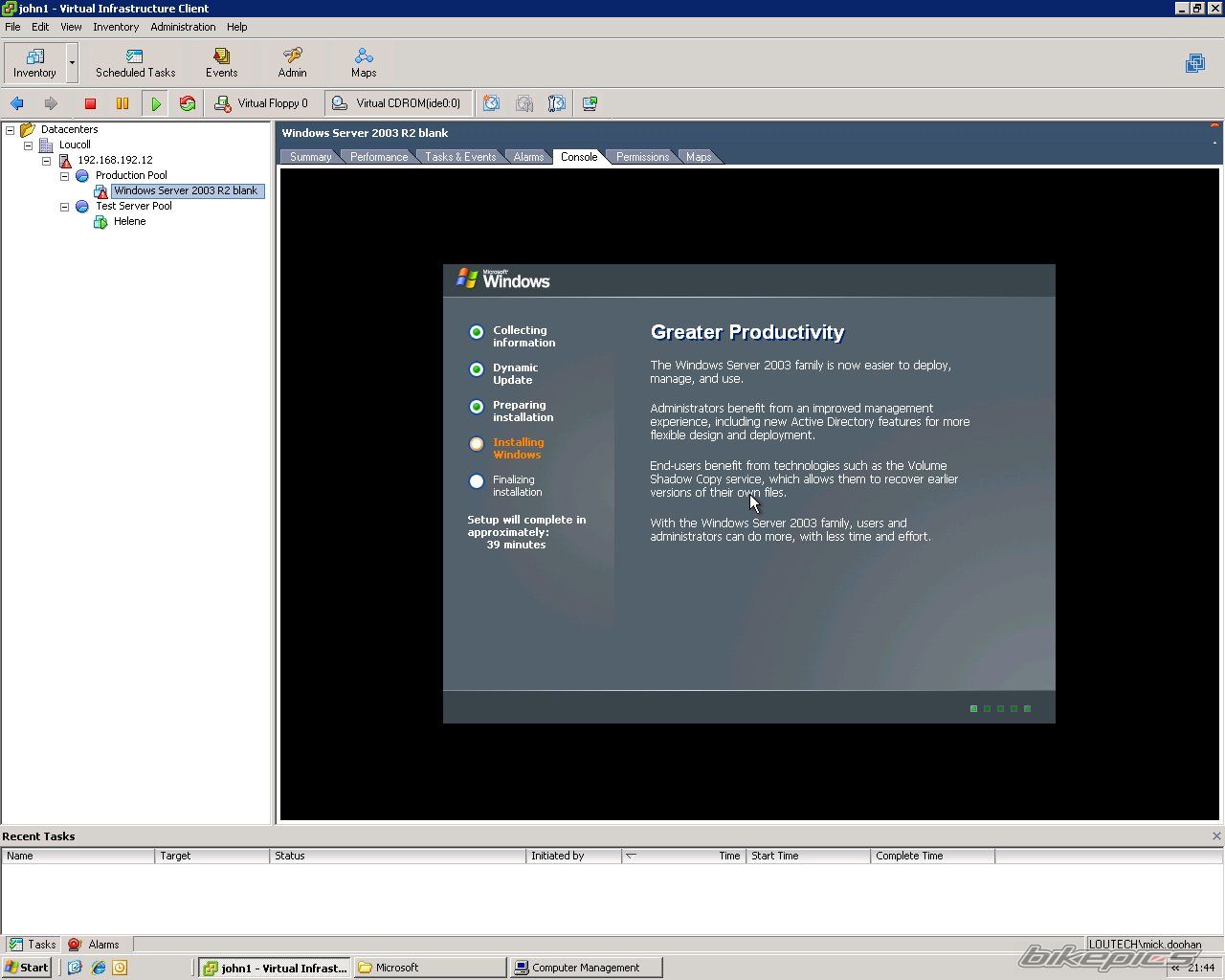Select the Collecting information step radio

point(477,332)
